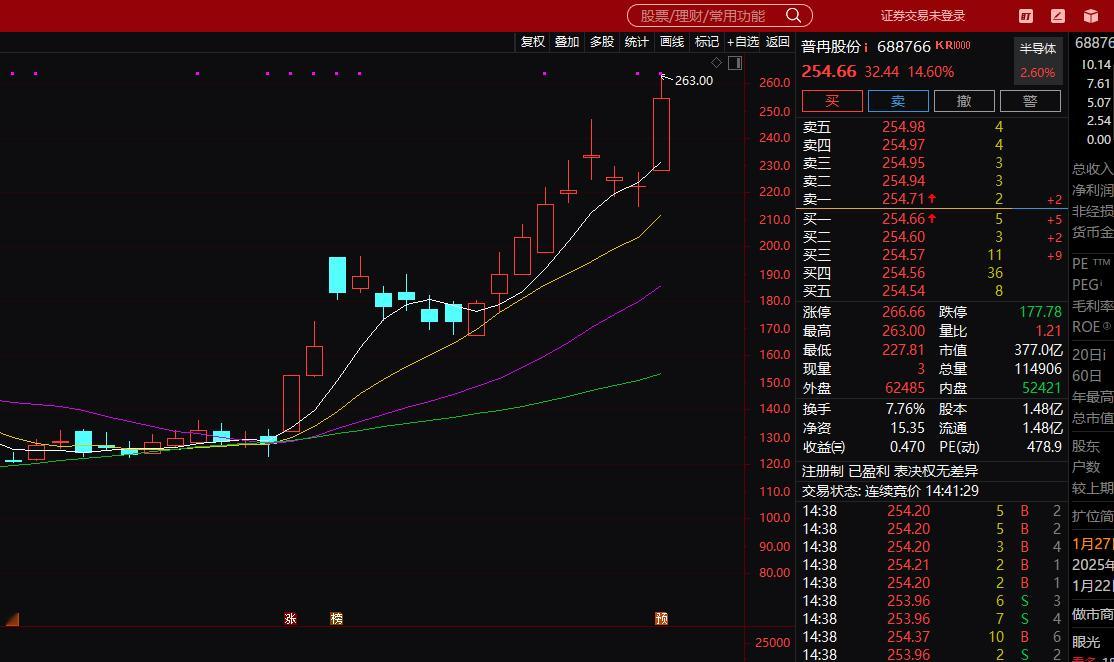Click the 交易状态 连续竞价 status line
The height and width of the screenshot is (662, 1114).
coord(889,491)
